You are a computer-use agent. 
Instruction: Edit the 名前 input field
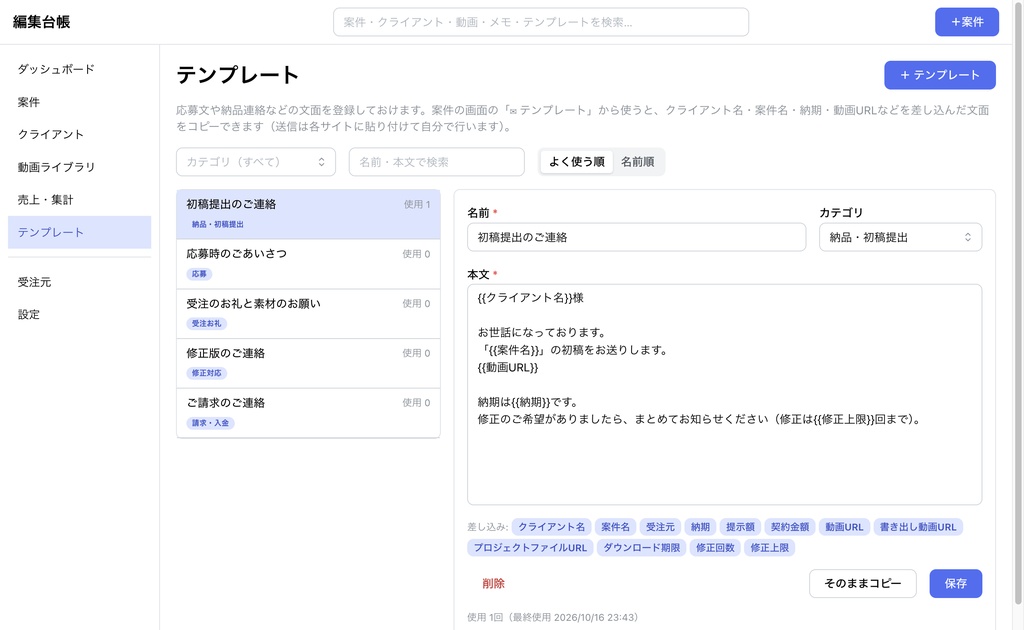636,237
